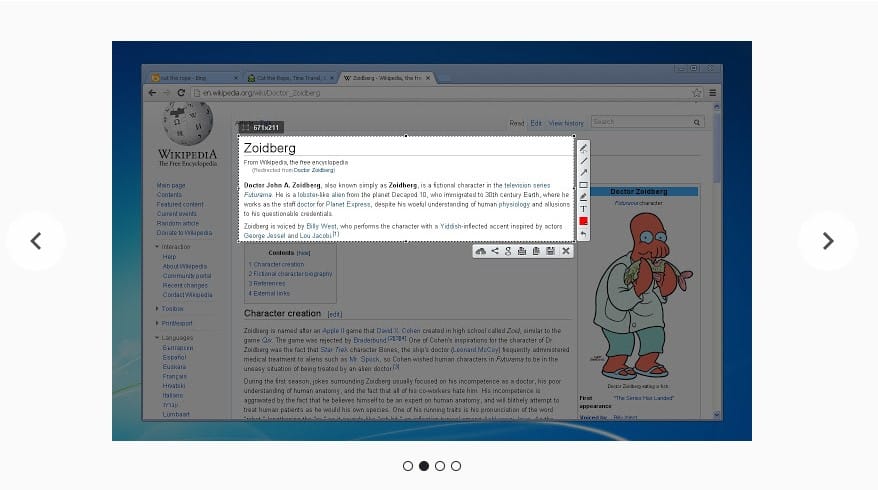878x490 pixels.
Task: Reload the Wikipedia page
Action: tap(181, 93)
